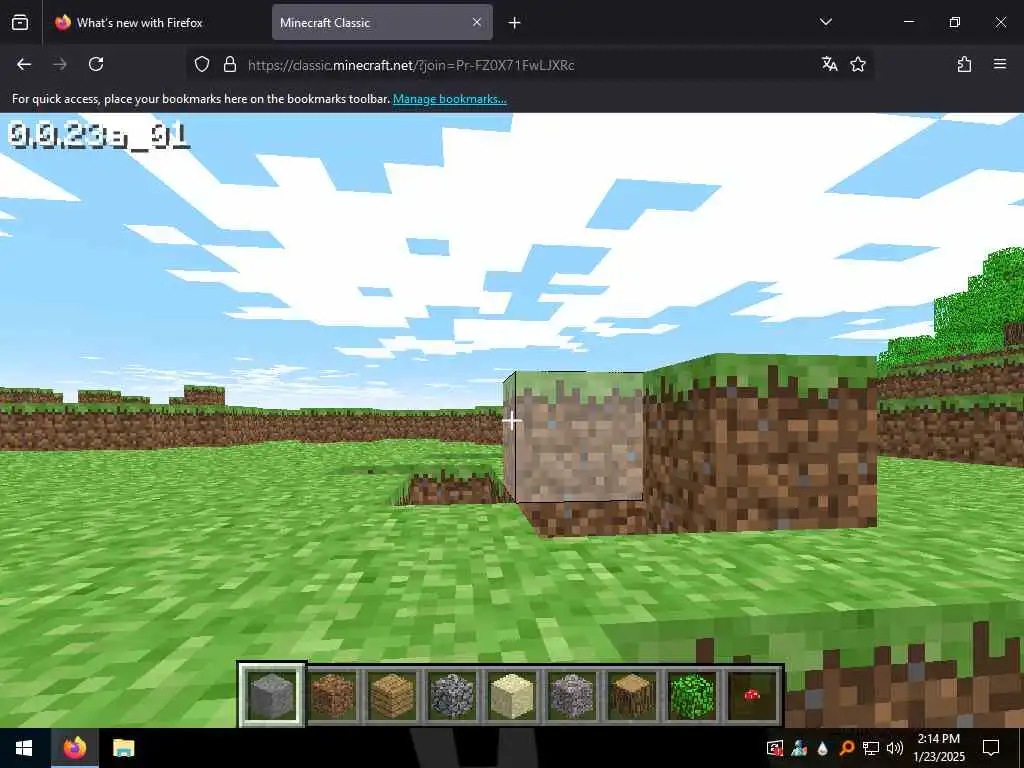Close the Minecraft Classic tab
The image size is (1024, 768).
click(477, 22)
